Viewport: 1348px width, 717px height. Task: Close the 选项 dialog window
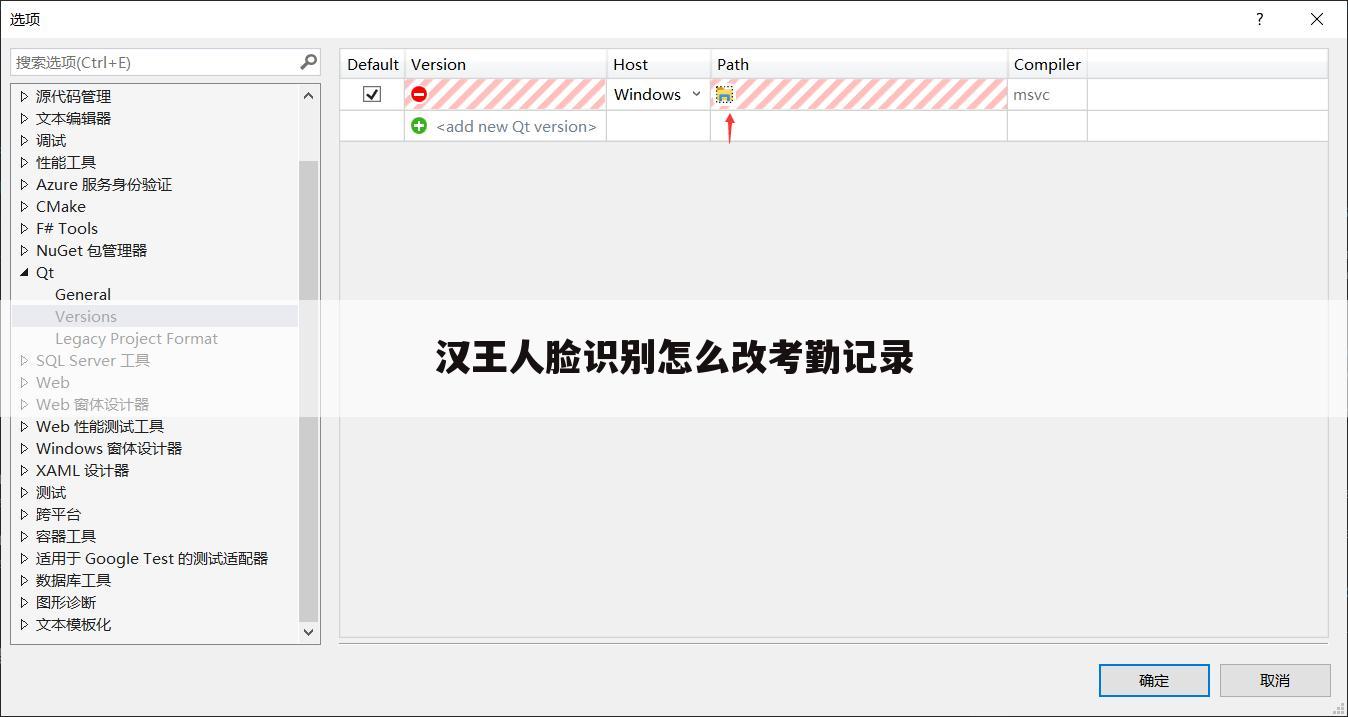click(x=1316, y=19)
